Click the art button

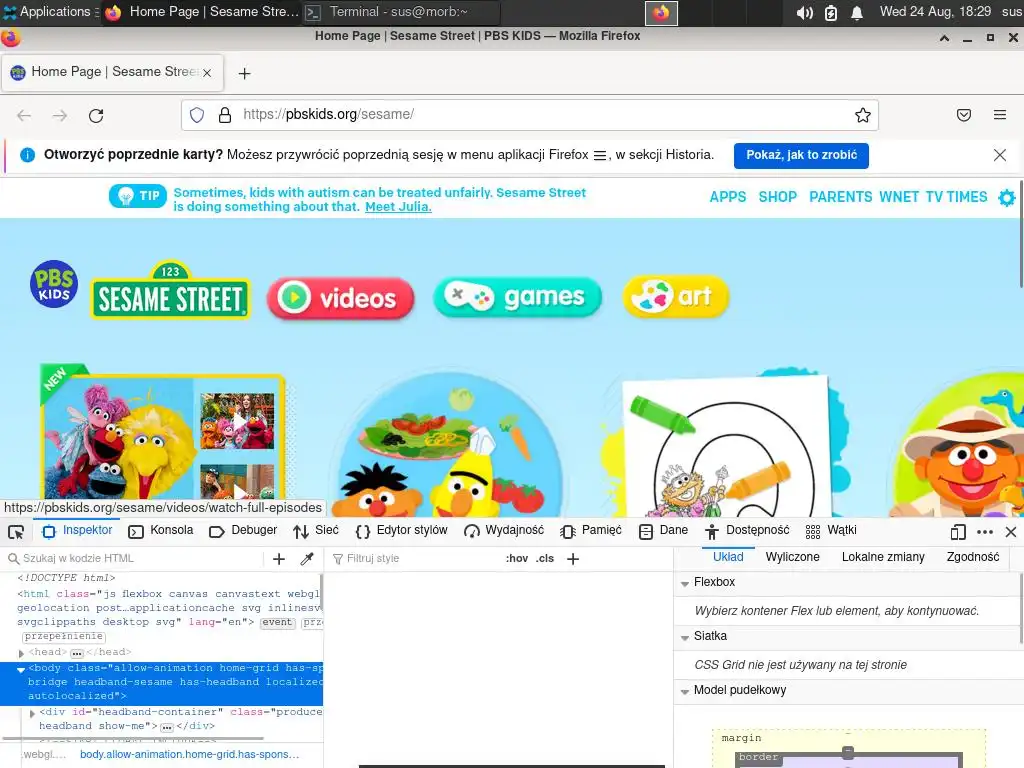click(675, 296)
